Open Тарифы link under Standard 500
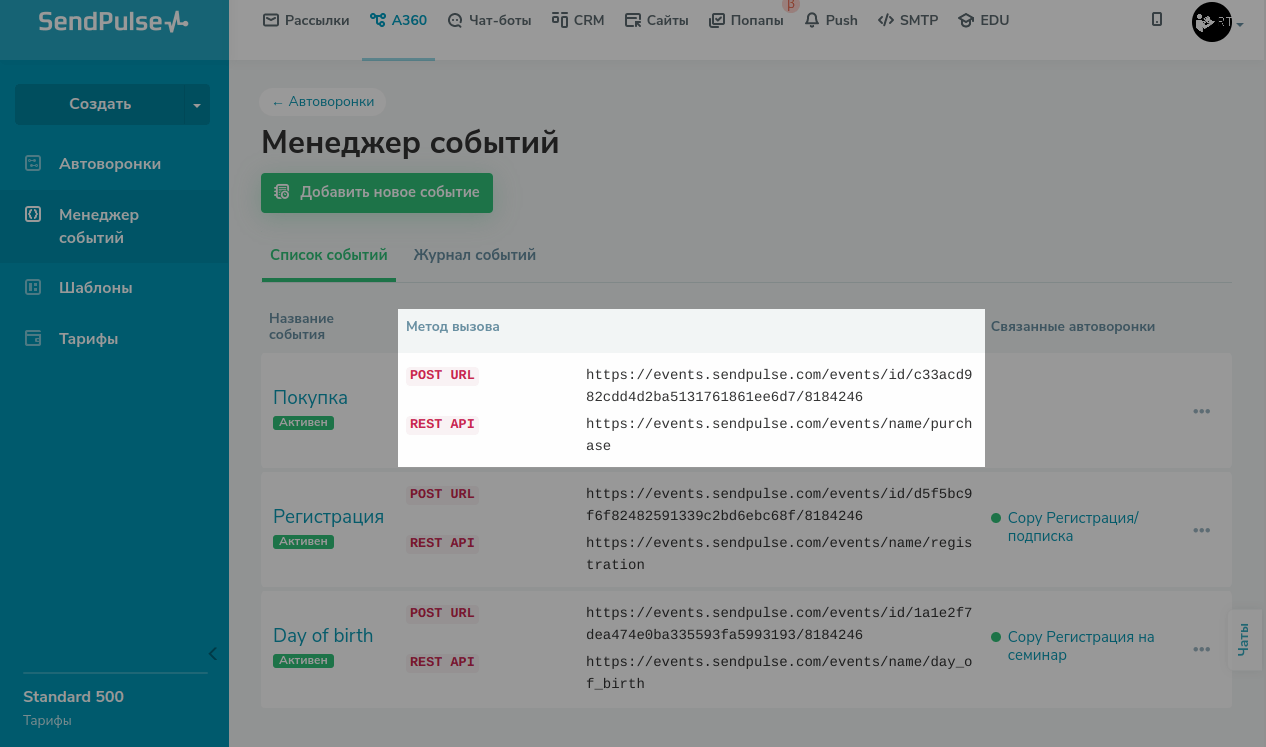This screenshot has height=747, width=1266. (x=47, y=721)
